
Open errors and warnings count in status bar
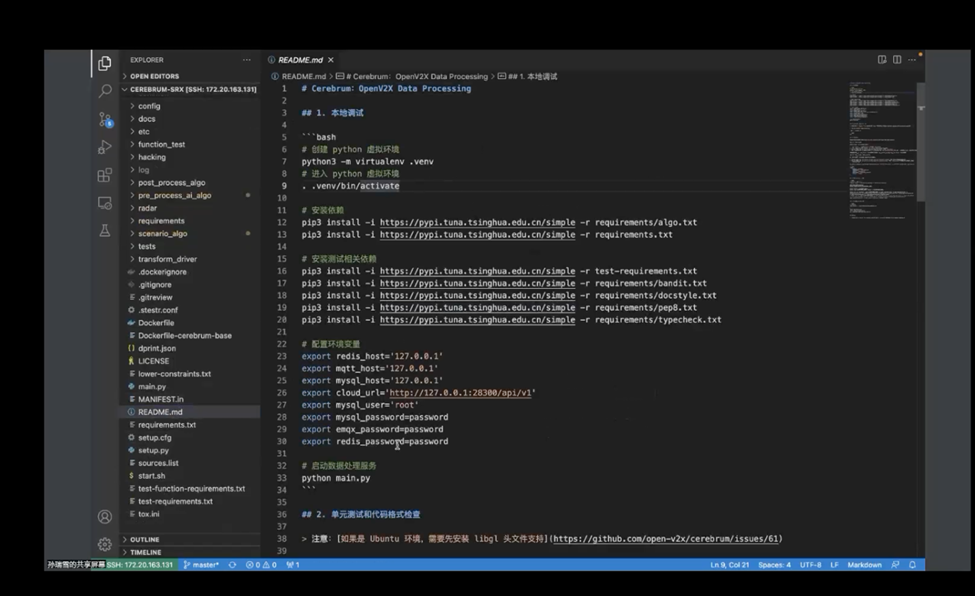[x=261, y=565]
